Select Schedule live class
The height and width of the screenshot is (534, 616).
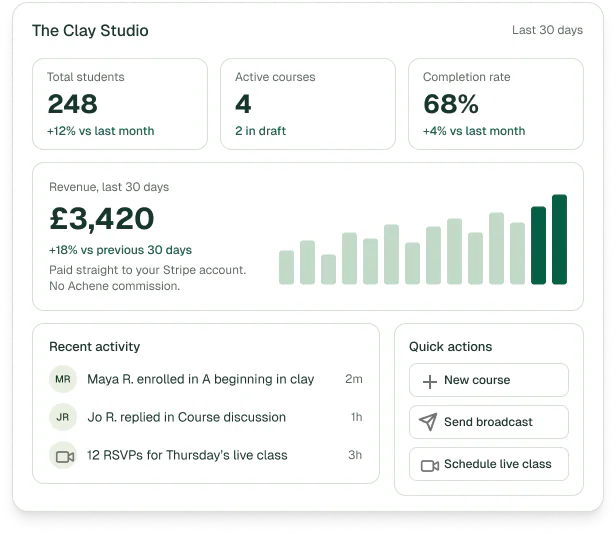[489, 464]
